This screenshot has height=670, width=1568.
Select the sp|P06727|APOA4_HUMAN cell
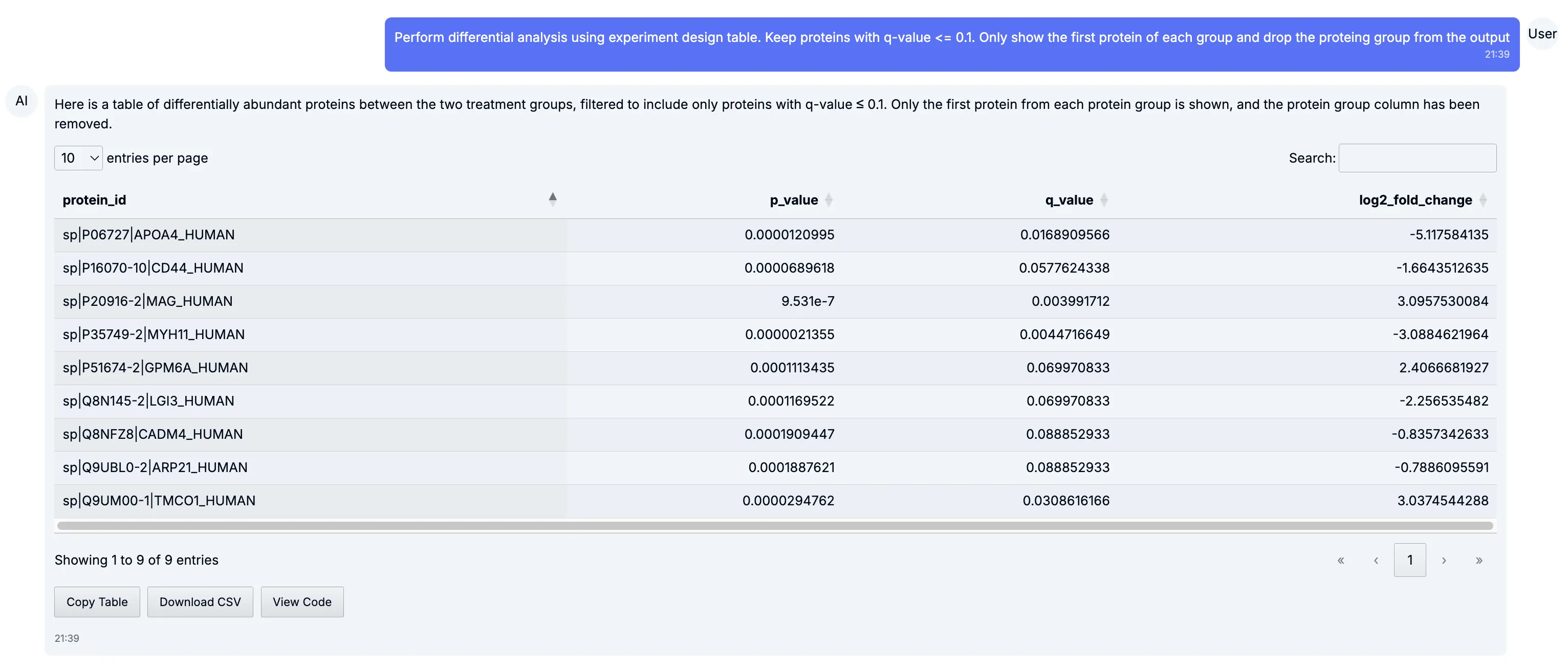[311, 235]
